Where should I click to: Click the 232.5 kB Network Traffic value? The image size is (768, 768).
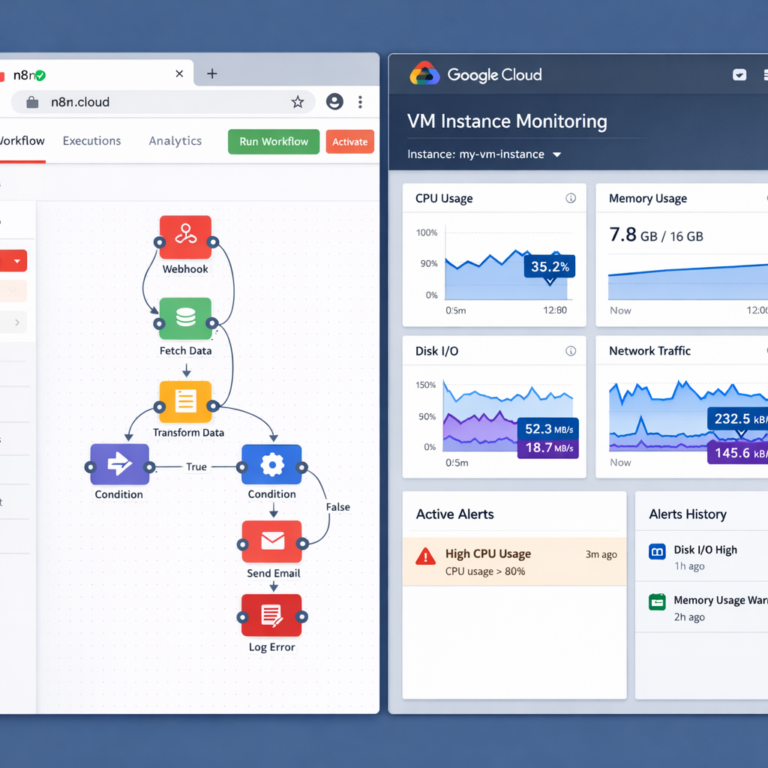738,419
